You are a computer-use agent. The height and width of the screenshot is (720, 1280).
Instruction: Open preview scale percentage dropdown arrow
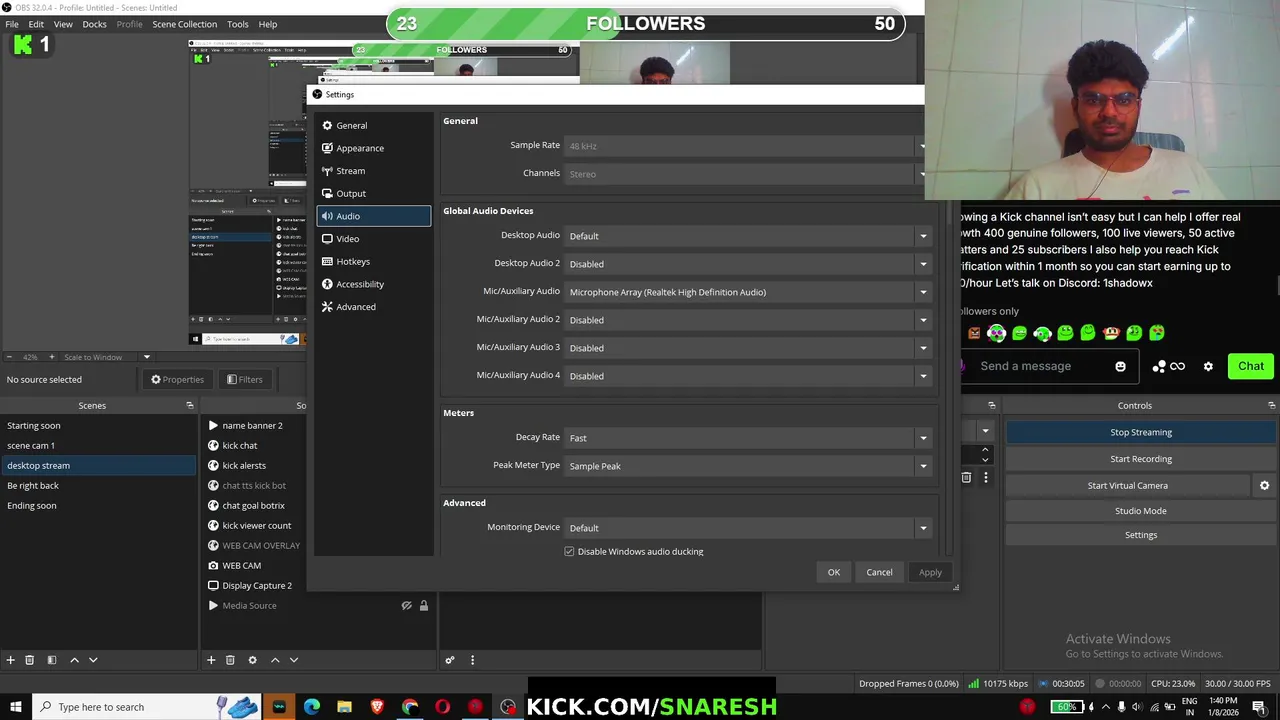tap(147, 357)
